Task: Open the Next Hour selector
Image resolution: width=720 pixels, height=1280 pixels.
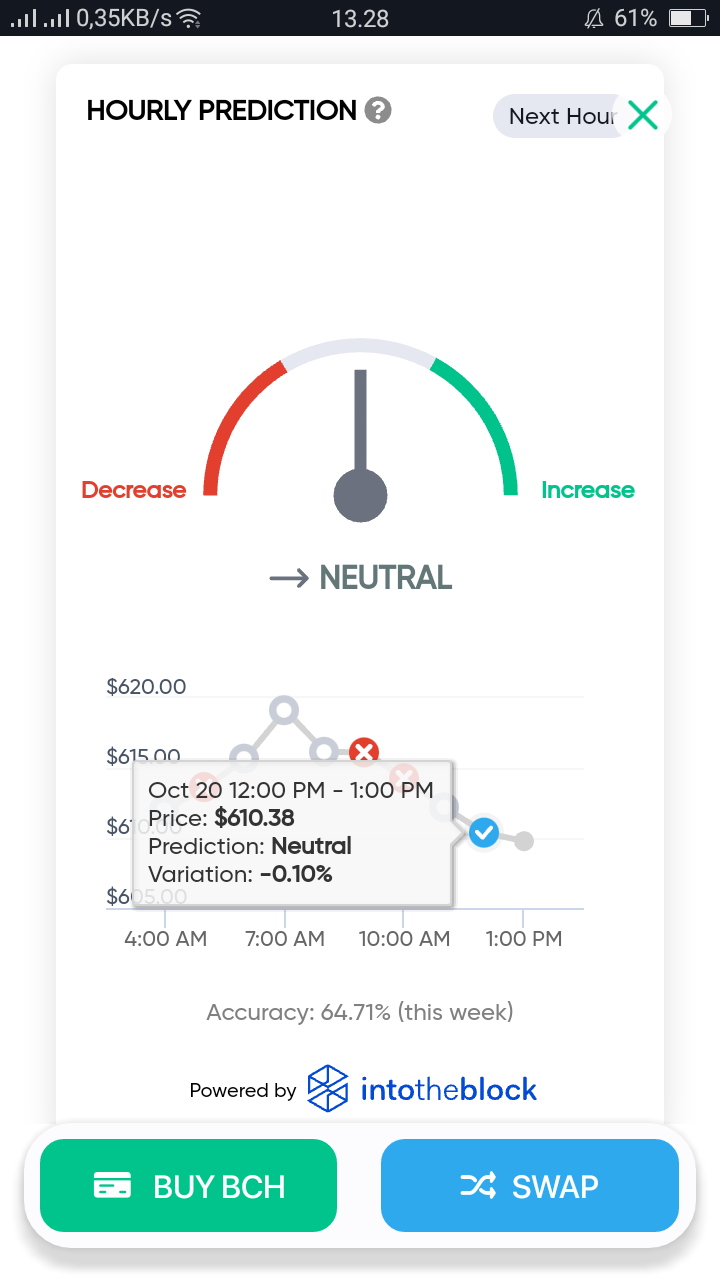Action: pos(560,116)
